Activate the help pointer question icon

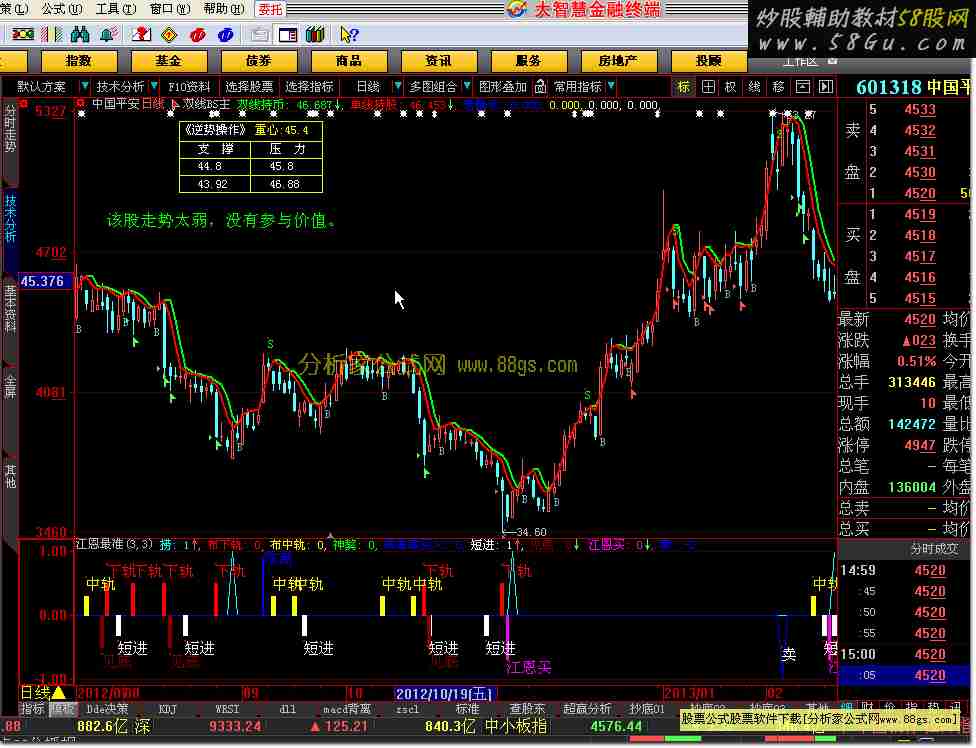pos(349,34)
